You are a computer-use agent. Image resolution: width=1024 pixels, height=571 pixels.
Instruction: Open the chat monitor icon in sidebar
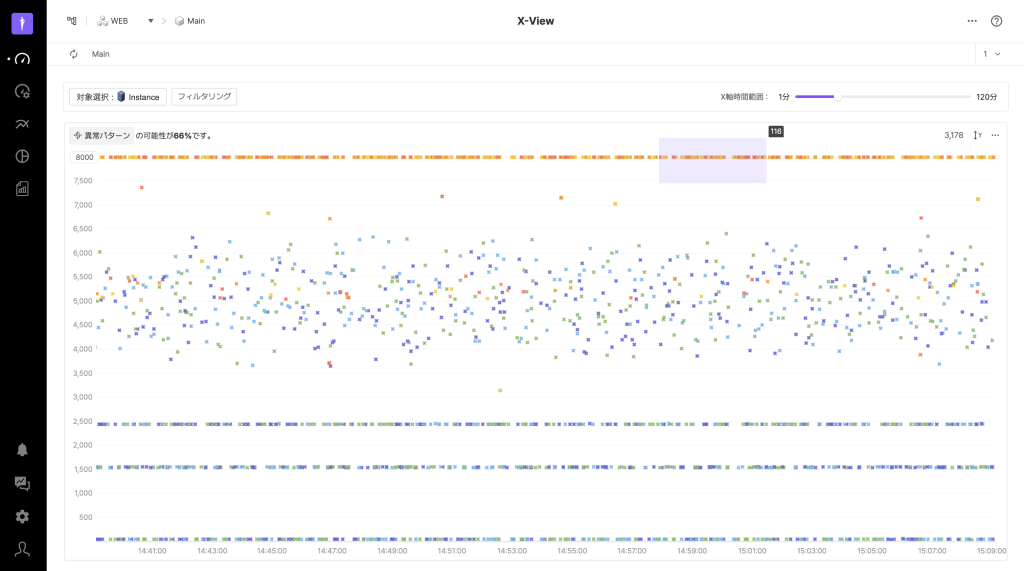pos(22,483)
